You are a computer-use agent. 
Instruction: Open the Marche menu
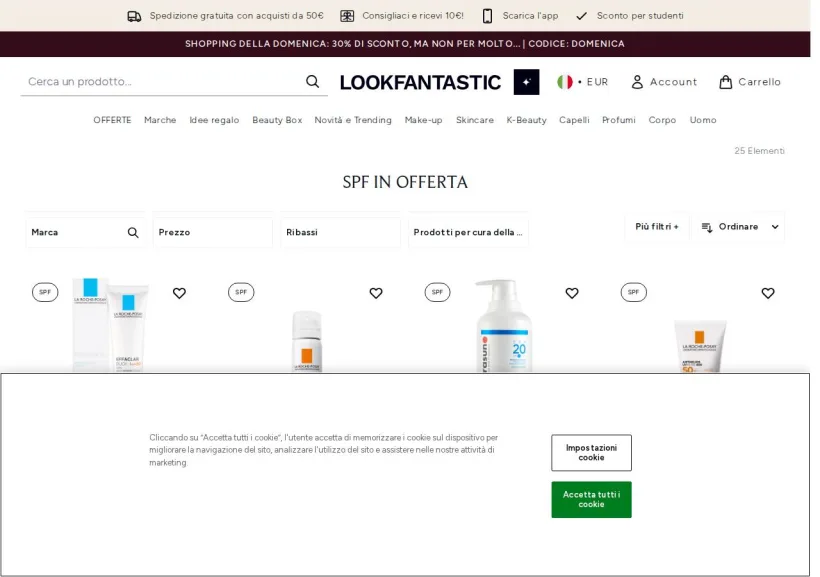(x=160, y=120)
